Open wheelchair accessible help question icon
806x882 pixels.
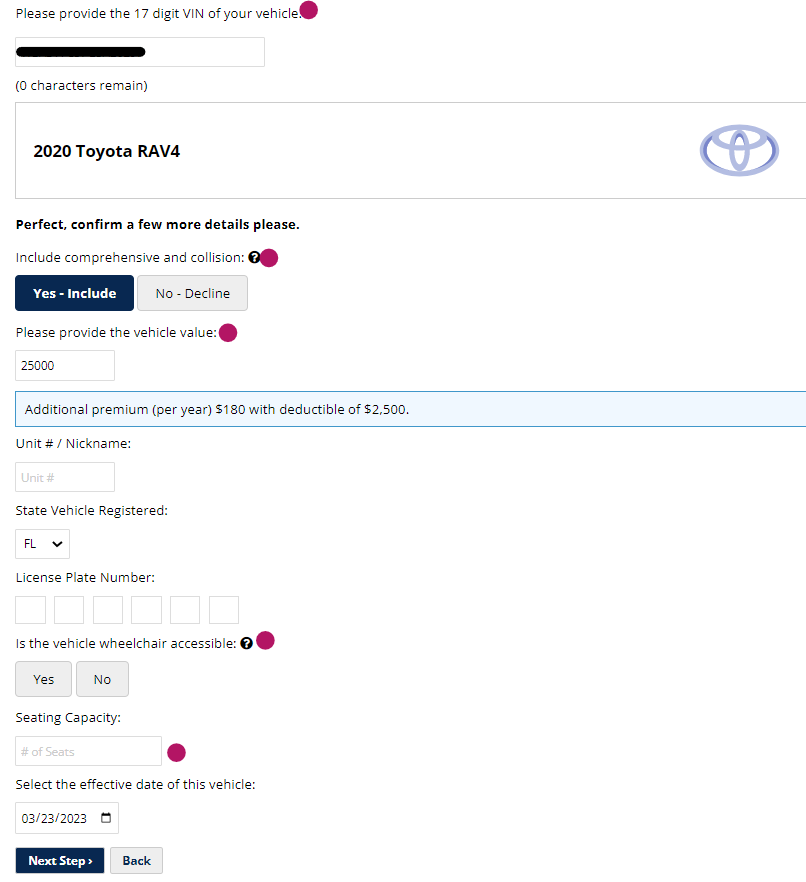pos(246,643)
